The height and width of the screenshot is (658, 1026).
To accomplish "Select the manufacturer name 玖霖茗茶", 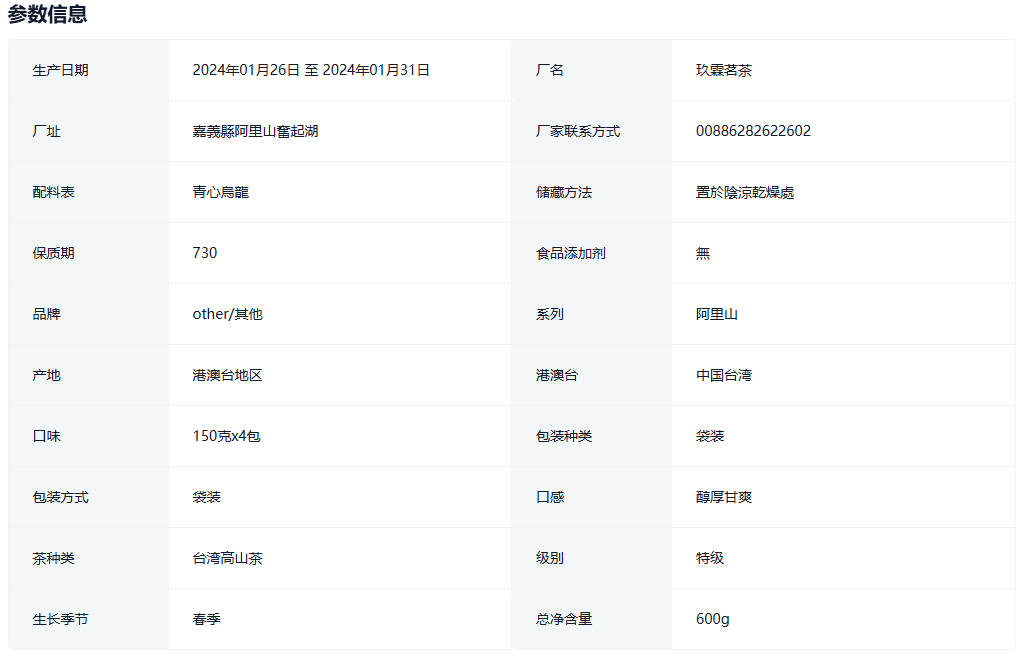I will (723, 70).
